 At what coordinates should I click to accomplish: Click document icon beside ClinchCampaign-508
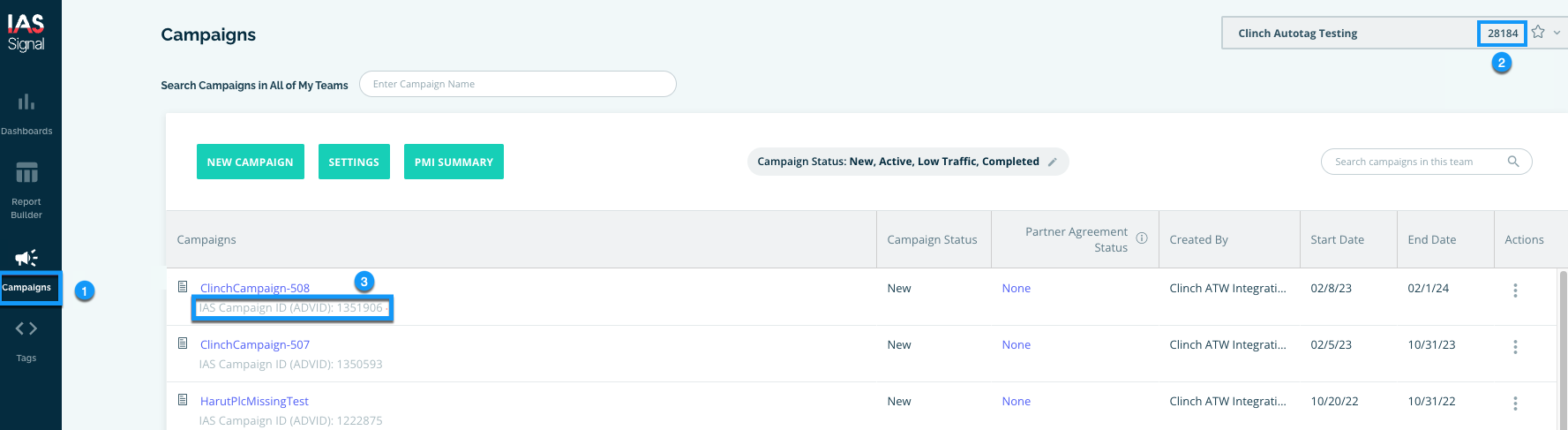tap(183, 287)
